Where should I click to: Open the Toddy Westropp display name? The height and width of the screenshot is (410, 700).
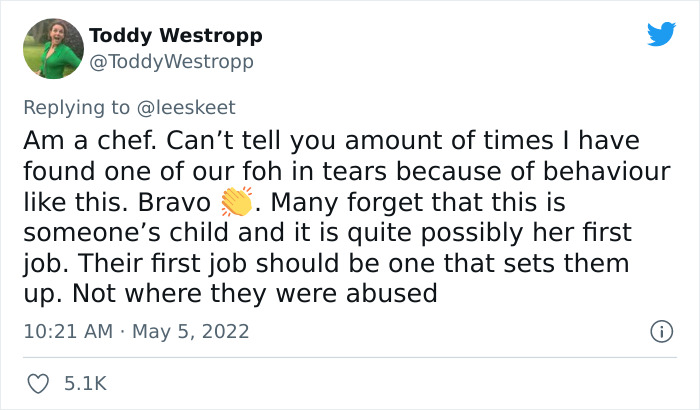tap(175, 36)
